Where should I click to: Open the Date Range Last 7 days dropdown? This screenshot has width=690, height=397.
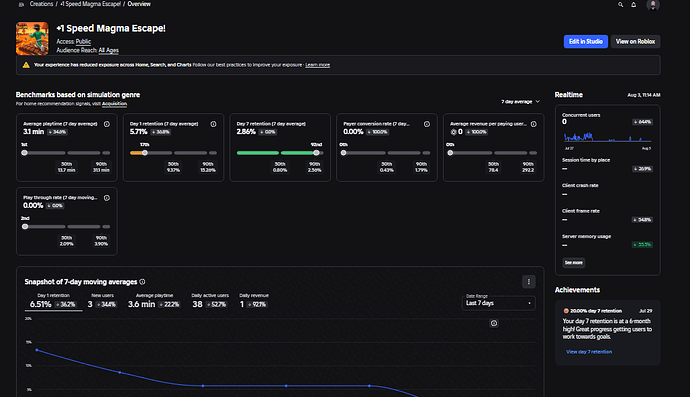tap(499, 302)
